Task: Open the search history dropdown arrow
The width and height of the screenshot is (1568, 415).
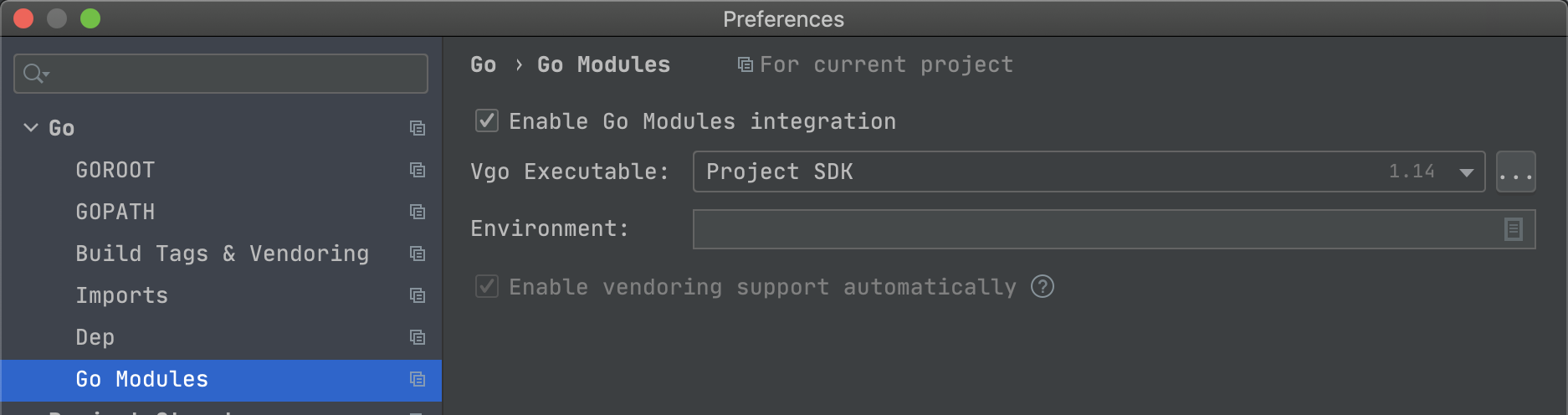Action: (x=46, y=74)
